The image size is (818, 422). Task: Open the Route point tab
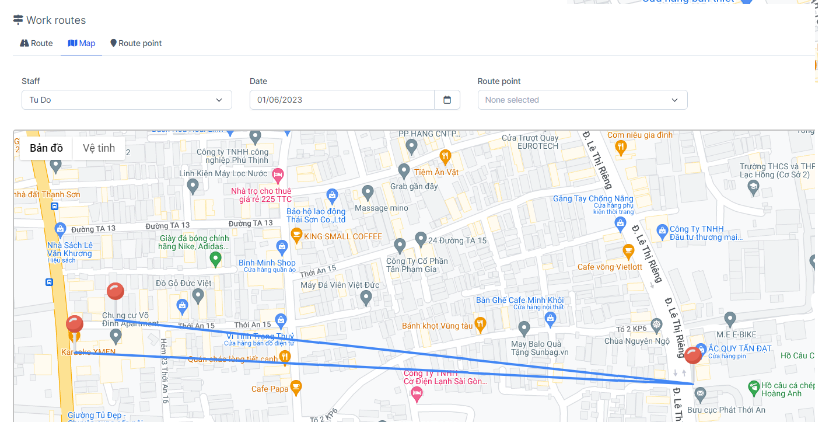click(x=135, y=43)
